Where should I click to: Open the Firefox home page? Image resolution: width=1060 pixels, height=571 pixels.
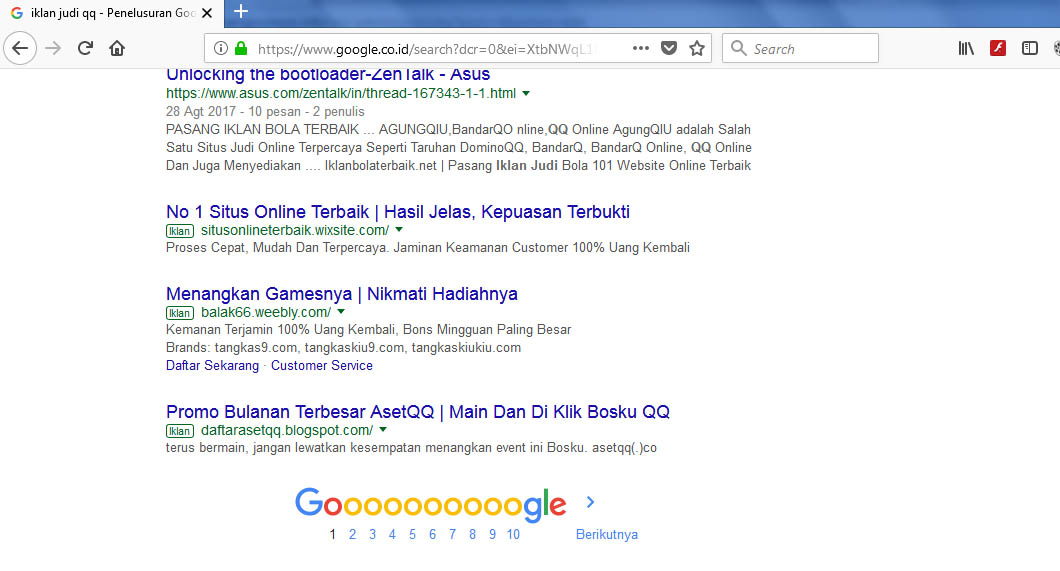pos(117,48)
